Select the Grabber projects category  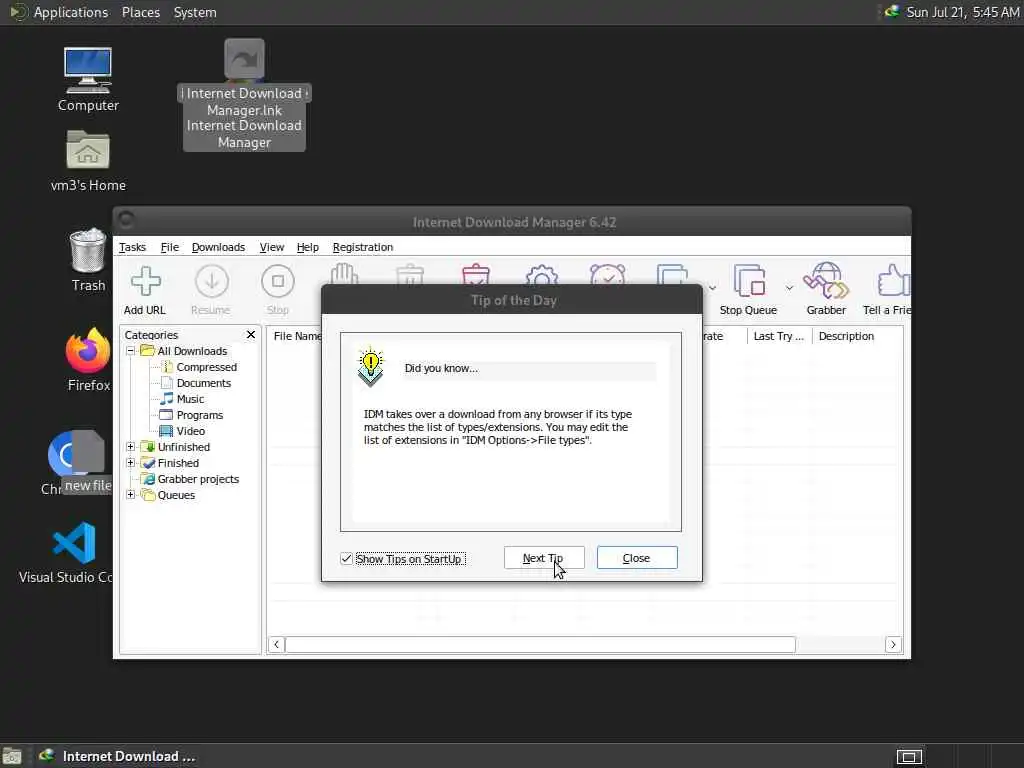tap(198, 479)
